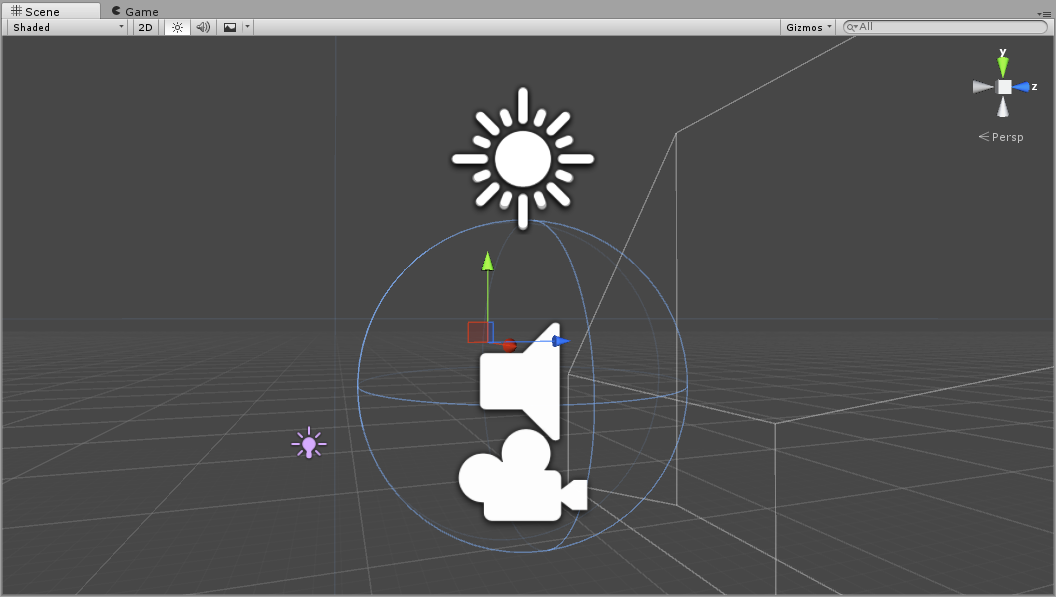1056x597 pixels.
Task: Open the Shaded draw mode dropdown
Action: tap(68, 27)
